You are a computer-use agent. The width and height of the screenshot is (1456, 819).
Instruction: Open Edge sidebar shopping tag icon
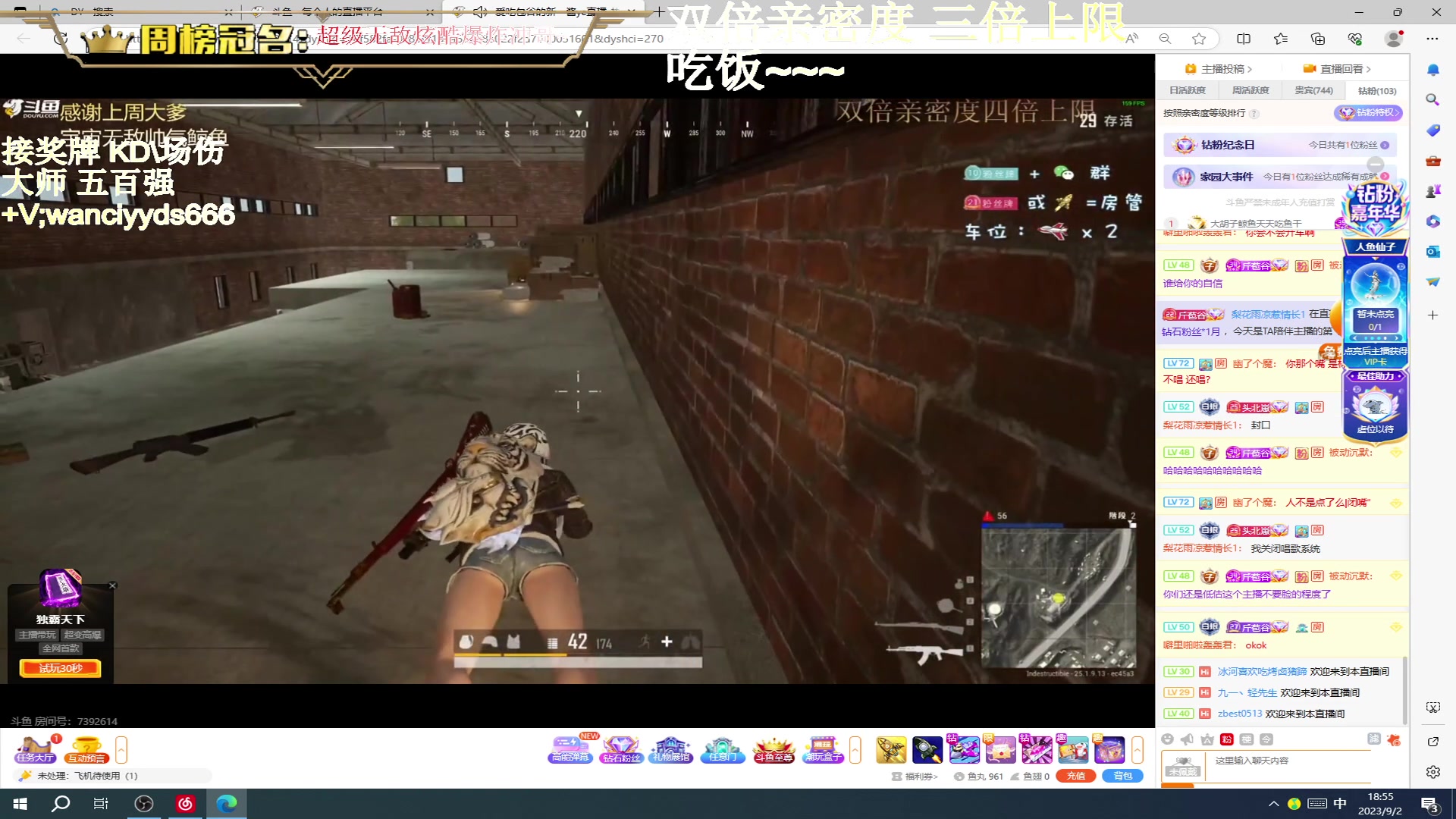tap(1432, 130)
